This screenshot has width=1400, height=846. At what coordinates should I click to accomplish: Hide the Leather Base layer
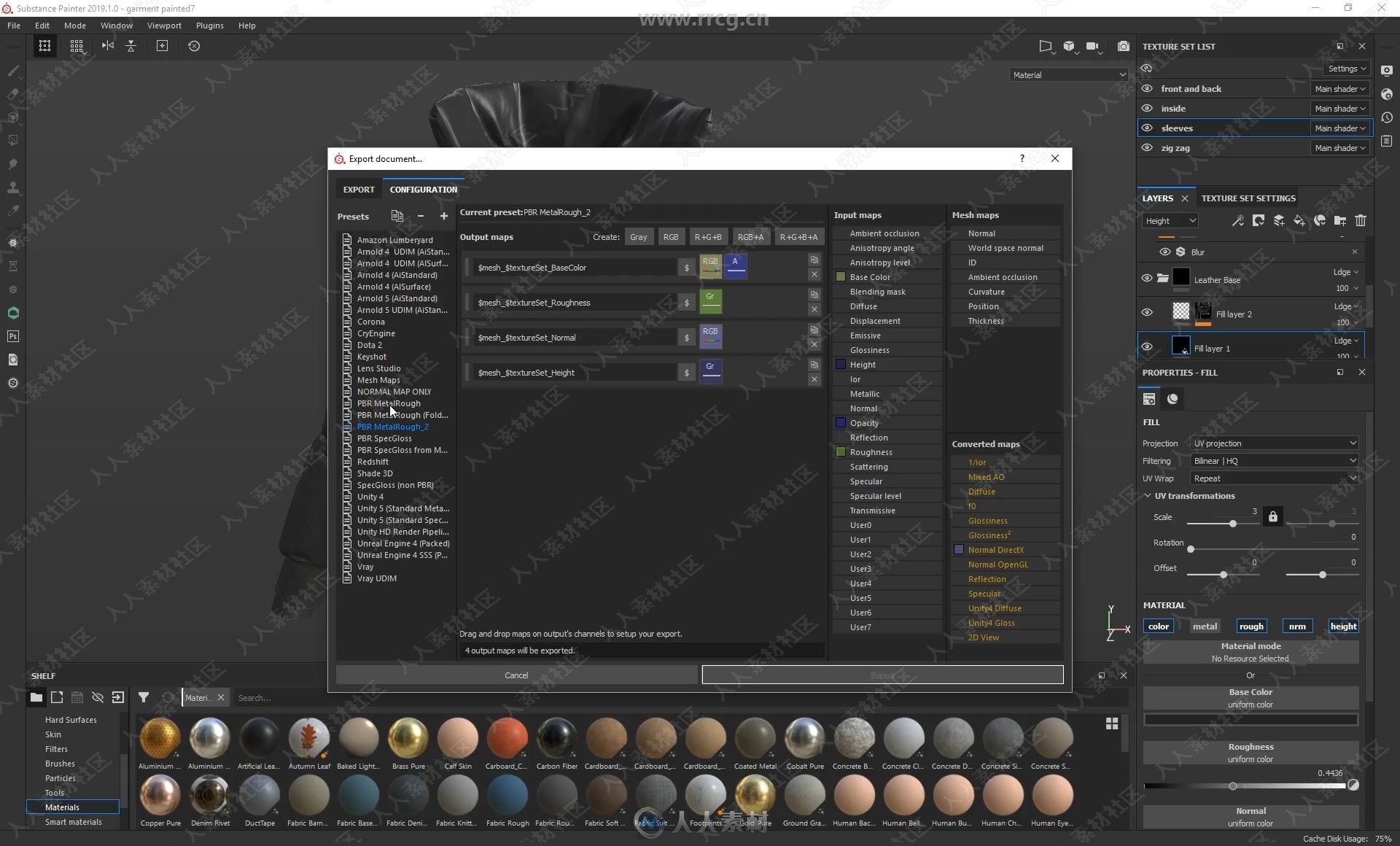pos(1147,279)
